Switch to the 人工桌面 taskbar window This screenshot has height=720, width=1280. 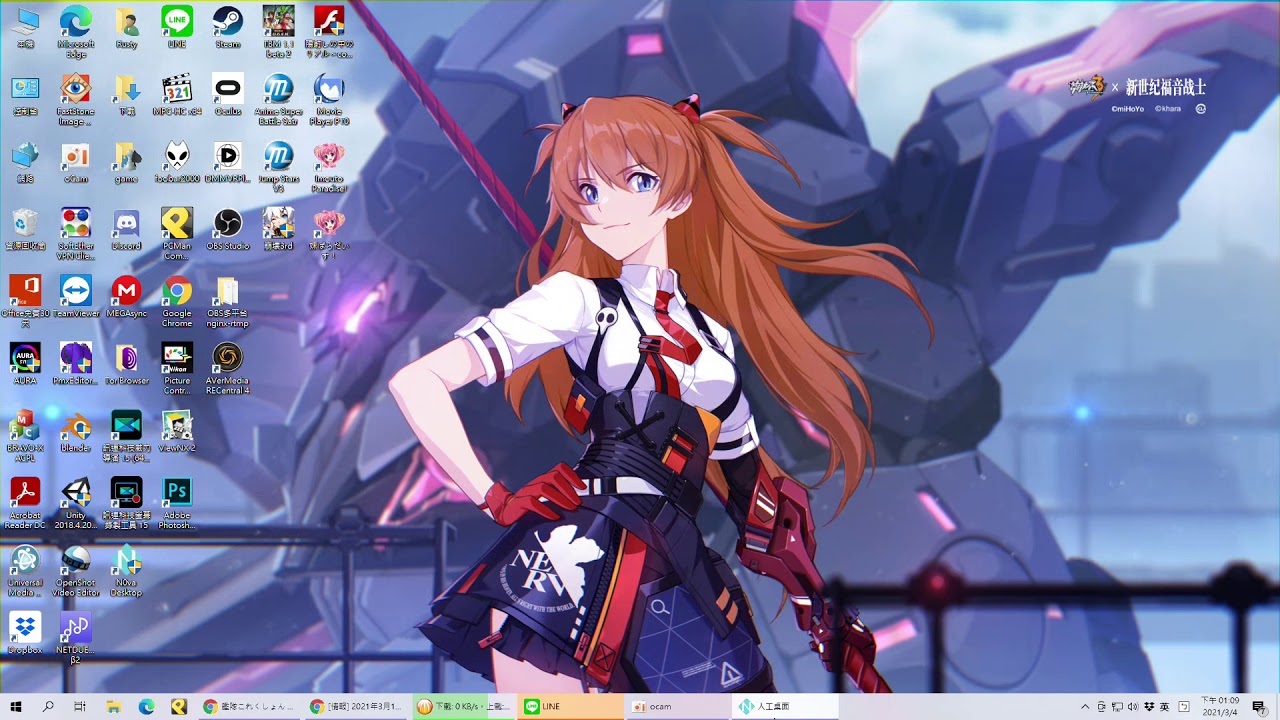click(x=785, y=706)
